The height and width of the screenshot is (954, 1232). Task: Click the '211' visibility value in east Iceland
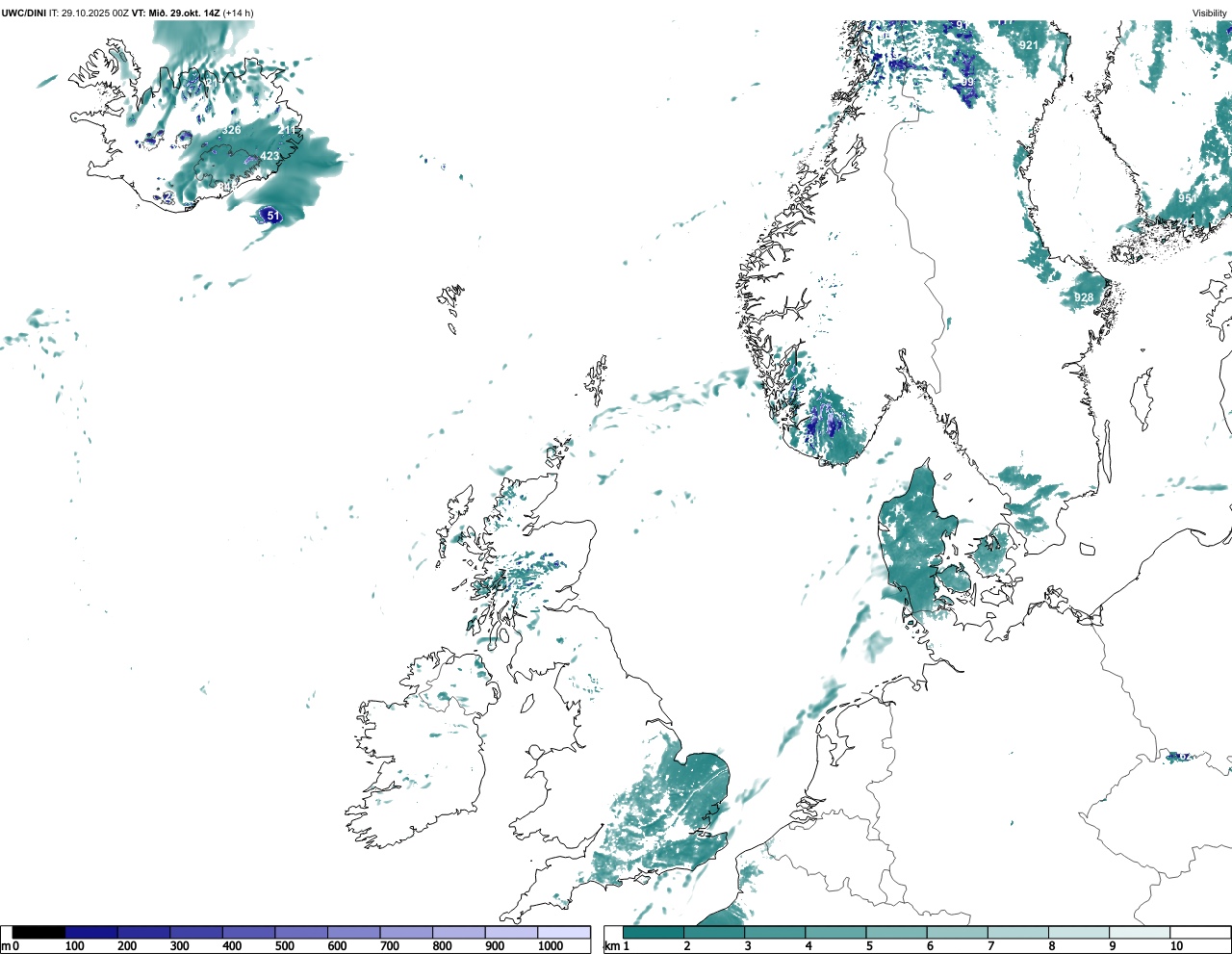pyautogui.click(x=287, y=130)
